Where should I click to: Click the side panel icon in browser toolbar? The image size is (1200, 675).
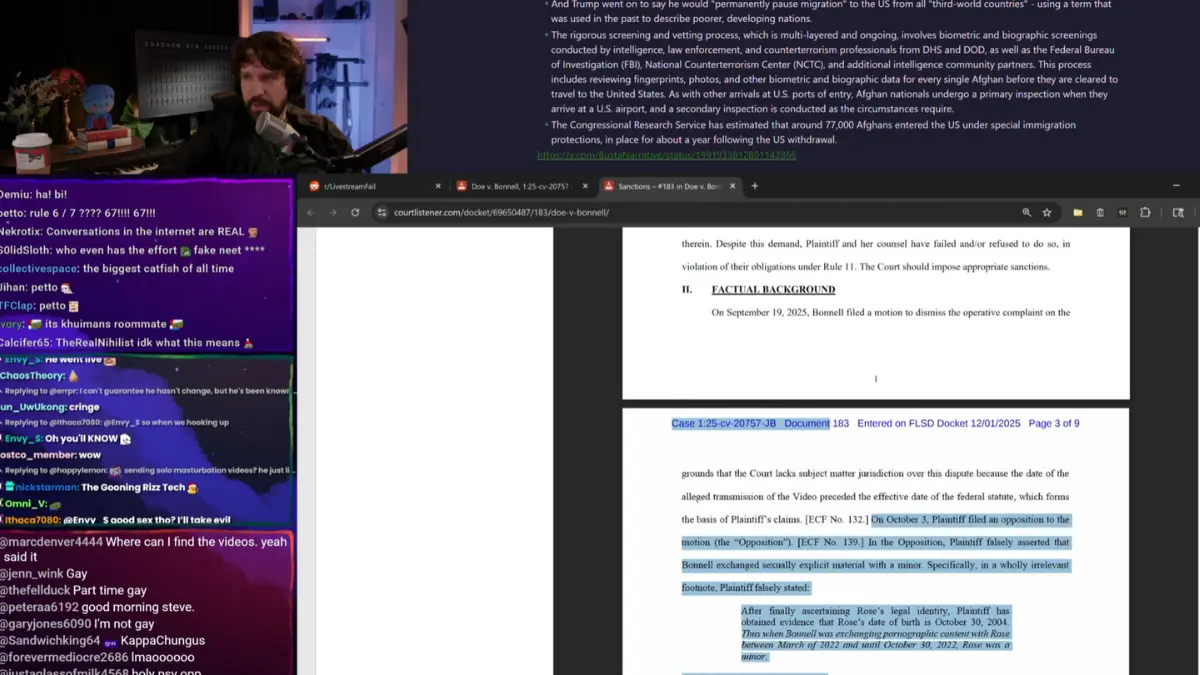[x=1178, y=212]
